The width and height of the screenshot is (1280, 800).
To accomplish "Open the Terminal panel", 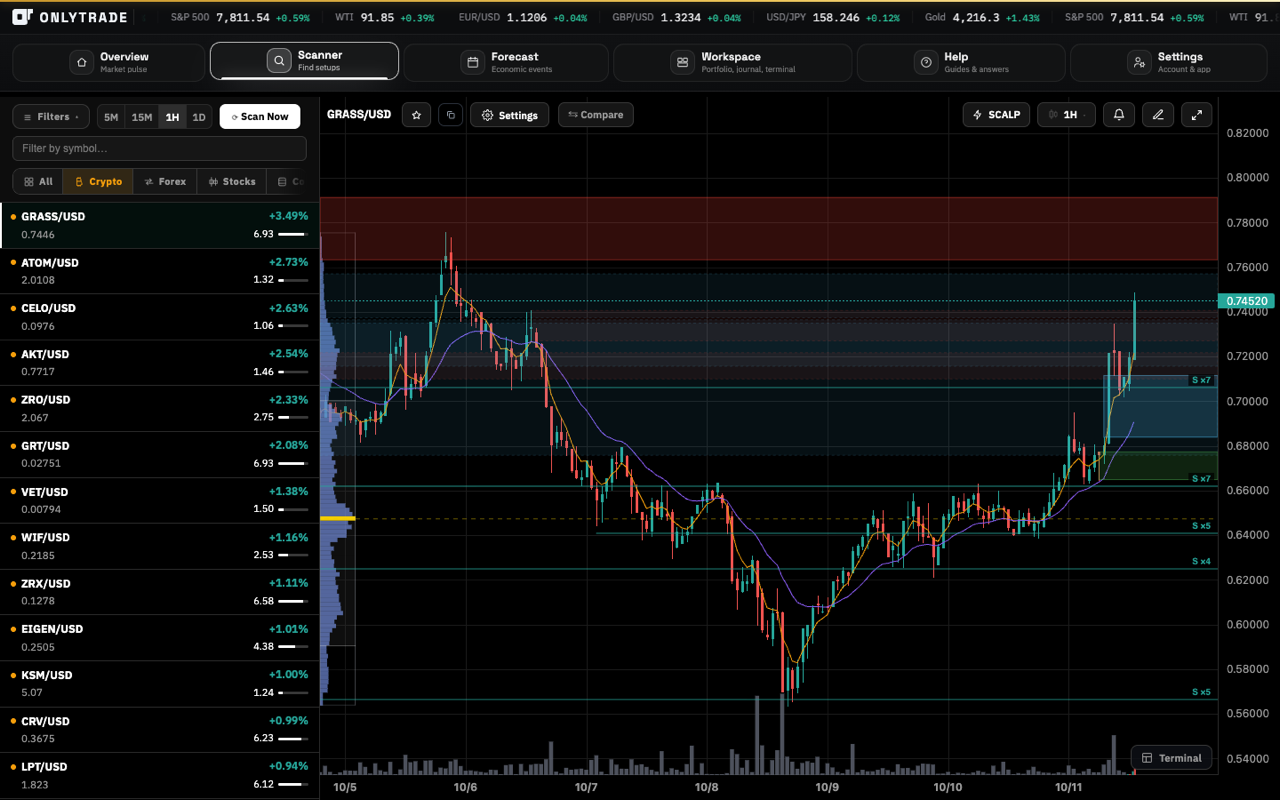I will [1172, 758].
